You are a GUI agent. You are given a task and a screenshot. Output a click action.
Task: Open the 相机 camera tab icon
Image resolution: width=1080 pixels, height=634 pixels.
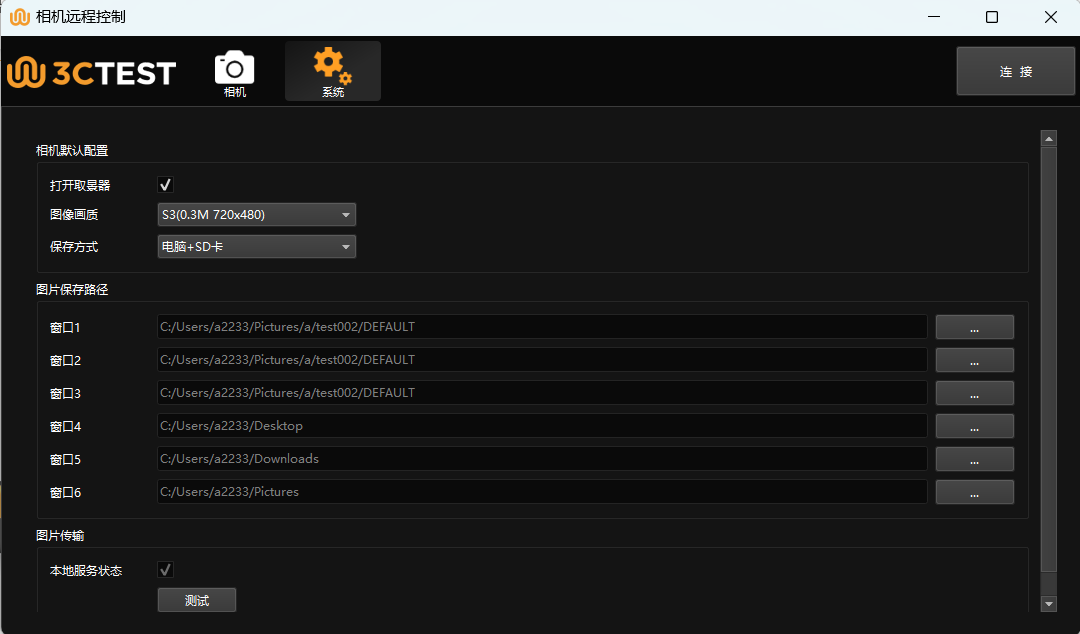(235, 70)
